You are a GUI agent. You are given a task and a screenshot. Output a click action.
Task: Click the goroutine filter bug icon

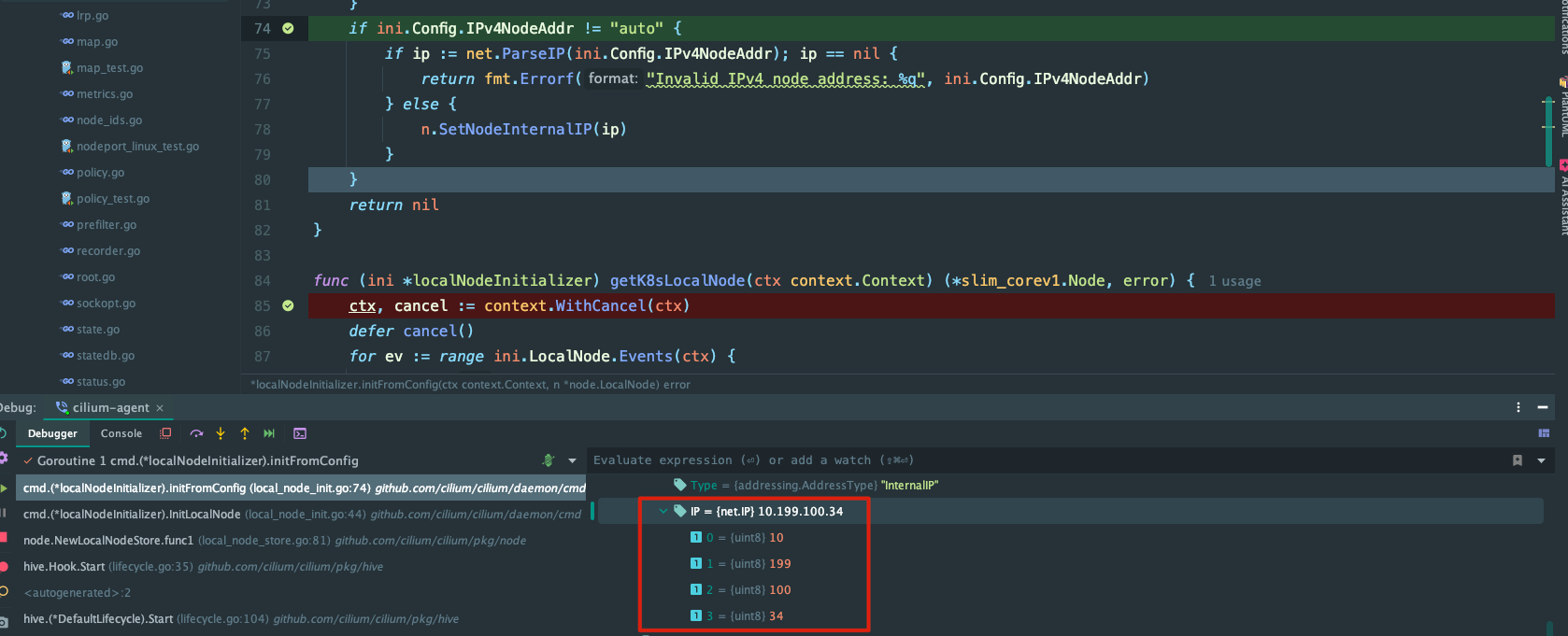[x=549, y=460]
